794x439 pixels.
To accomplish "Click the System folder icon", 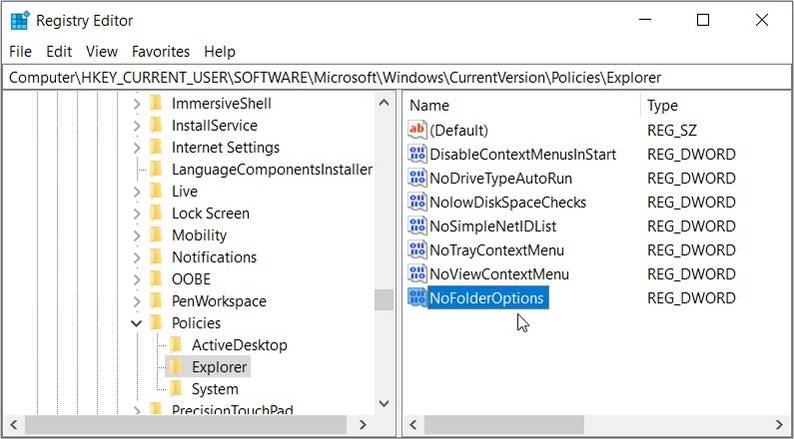I will coord(176,389).
